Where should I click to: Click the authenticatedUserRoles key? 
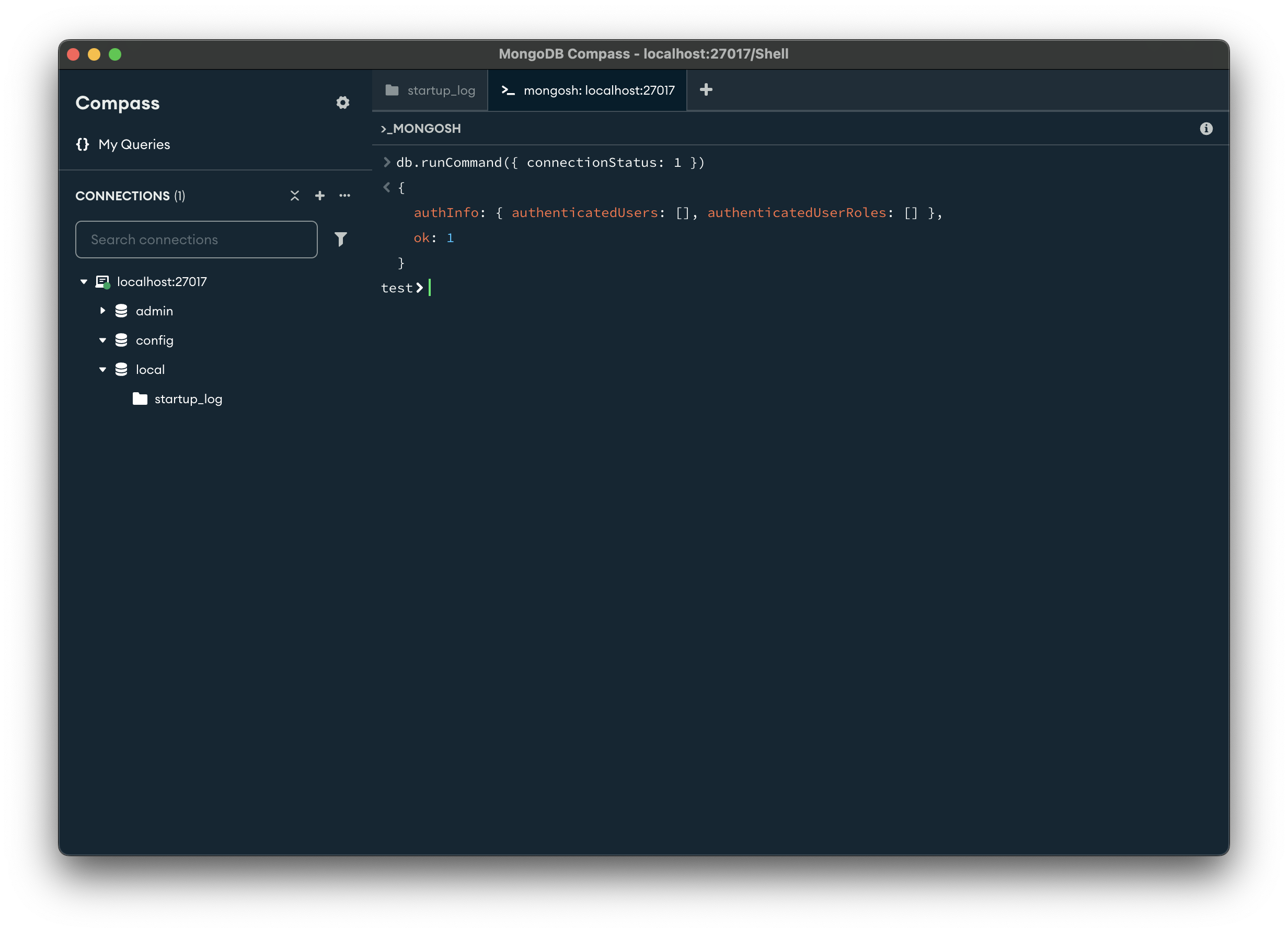(797, 213)
